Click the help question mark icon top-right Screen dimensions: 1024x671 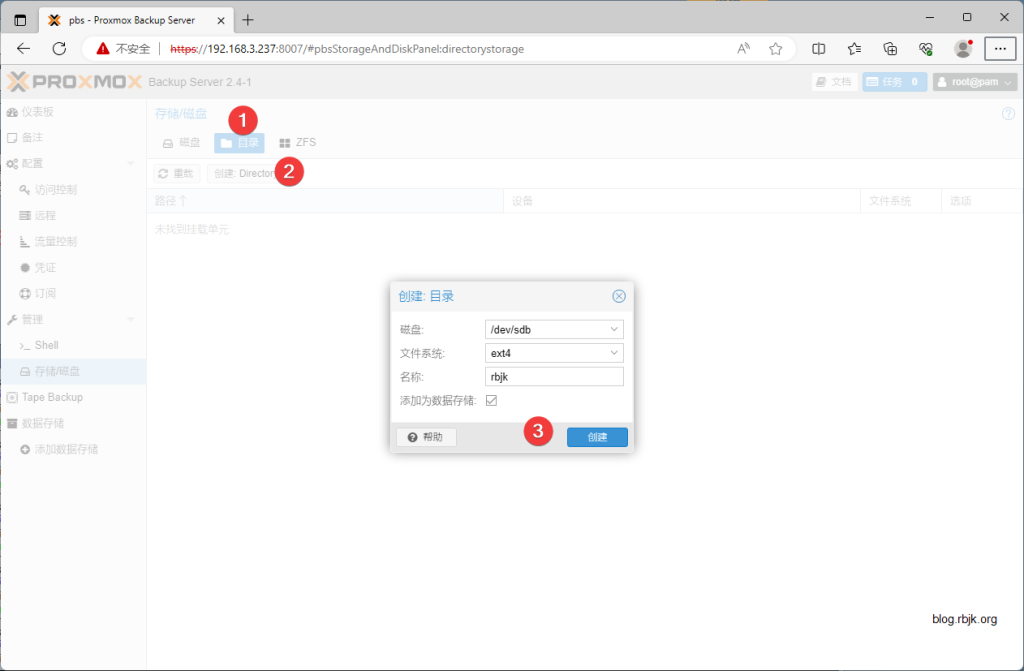(1008, 114)
